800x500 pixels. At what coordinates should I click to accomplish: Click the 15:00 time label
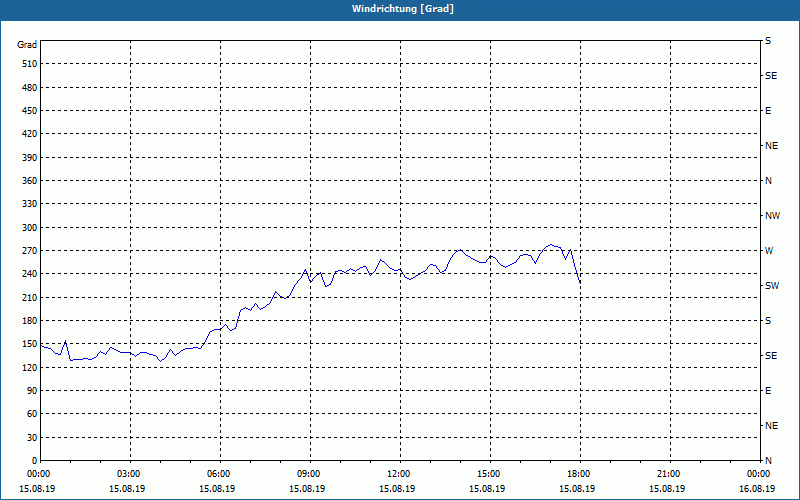[x=490, y=474]
